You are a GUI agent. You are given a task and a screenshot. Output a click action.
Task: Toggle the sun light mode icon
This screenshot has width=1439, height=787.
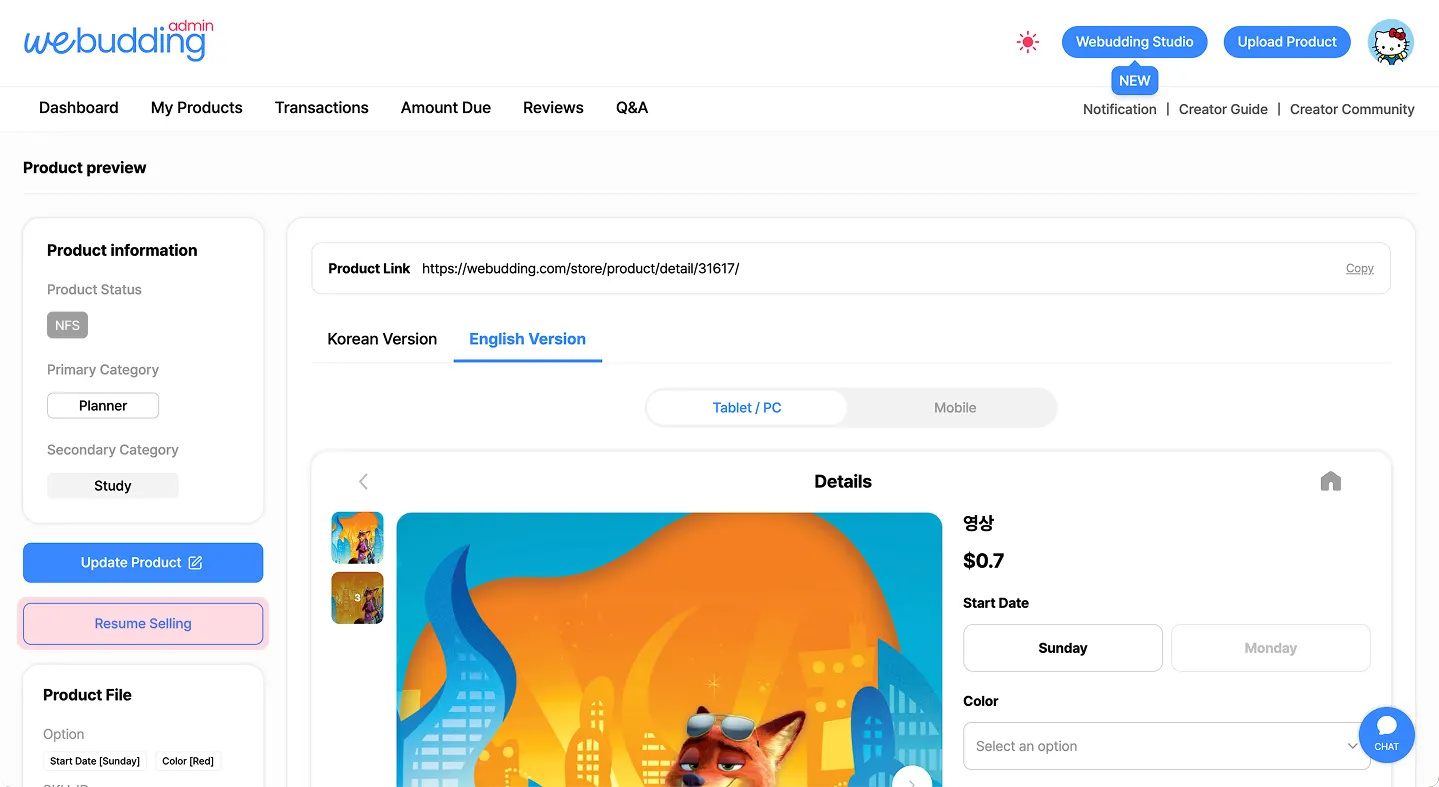[1027, 42]
